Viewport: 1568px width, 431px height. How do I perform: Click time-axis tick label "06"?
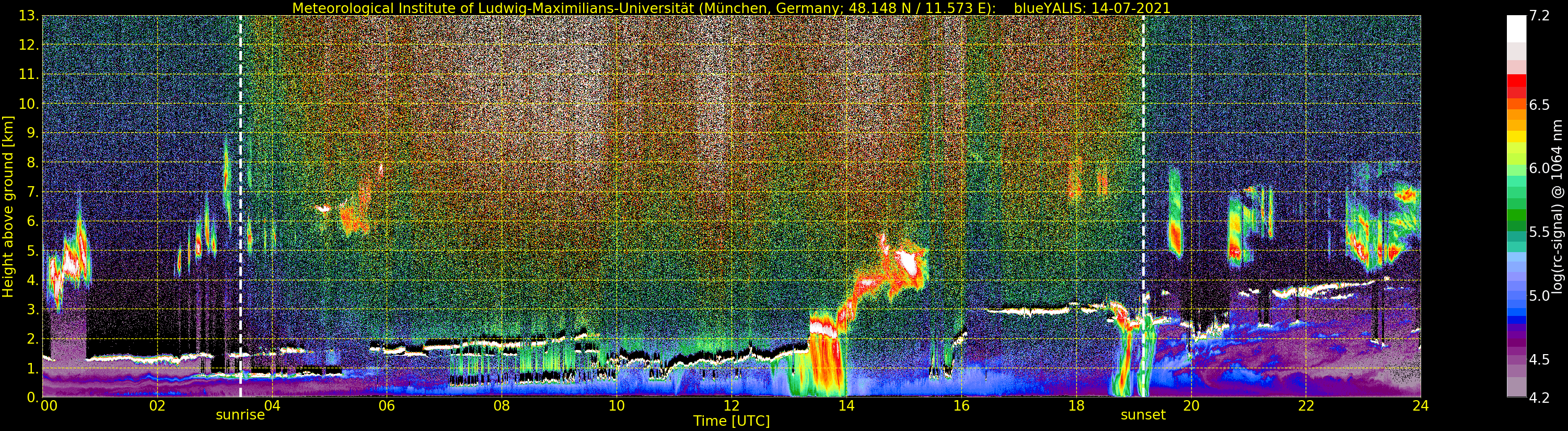point(387,406)
